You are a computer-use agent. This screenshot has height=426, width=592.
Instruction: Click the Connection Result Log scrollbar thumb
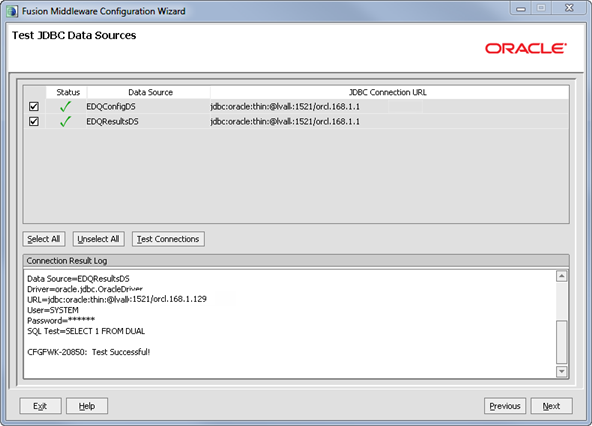(561, 342)
